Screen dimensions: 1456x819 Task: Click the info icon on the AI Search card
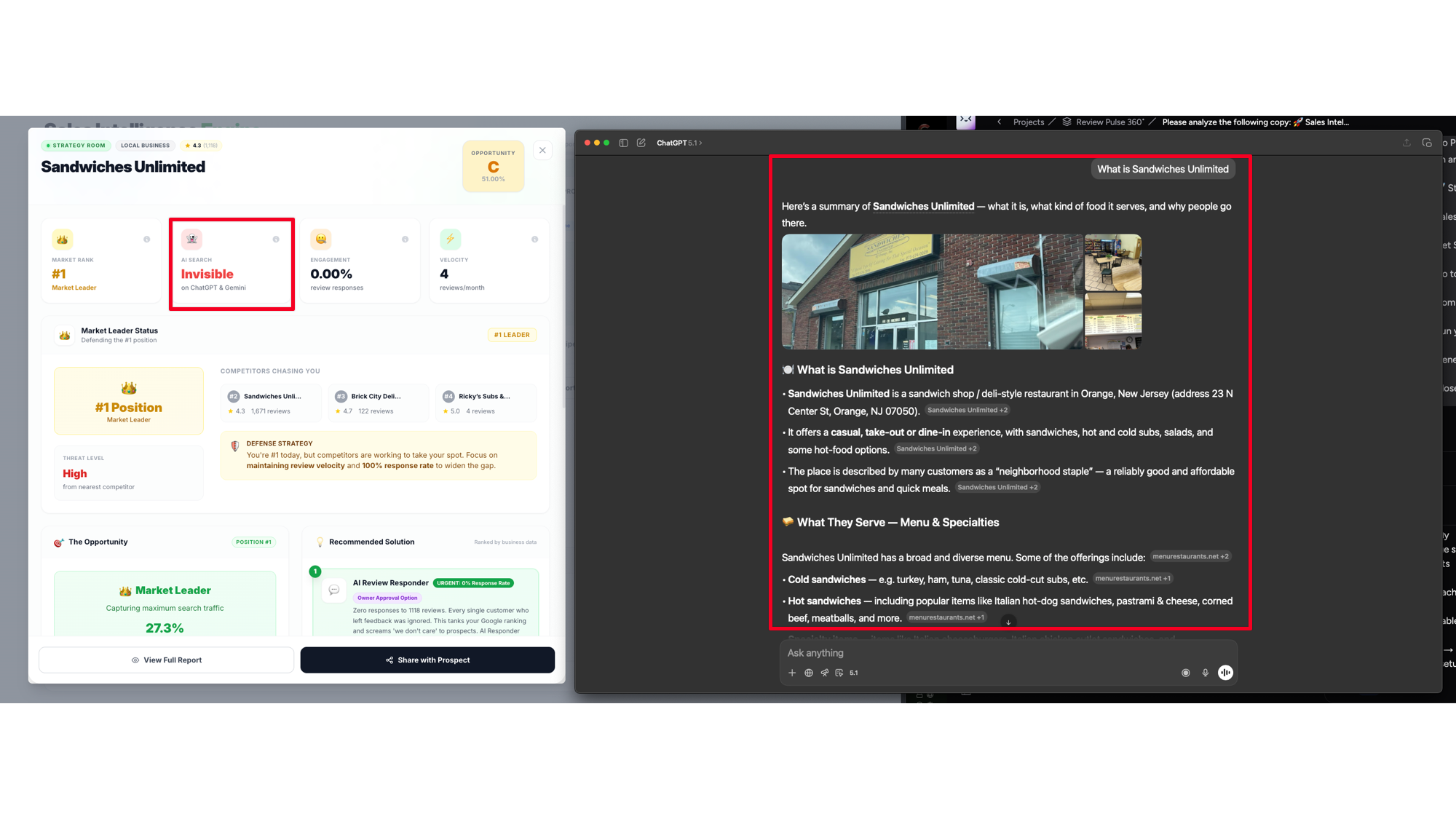coord(276,240)
